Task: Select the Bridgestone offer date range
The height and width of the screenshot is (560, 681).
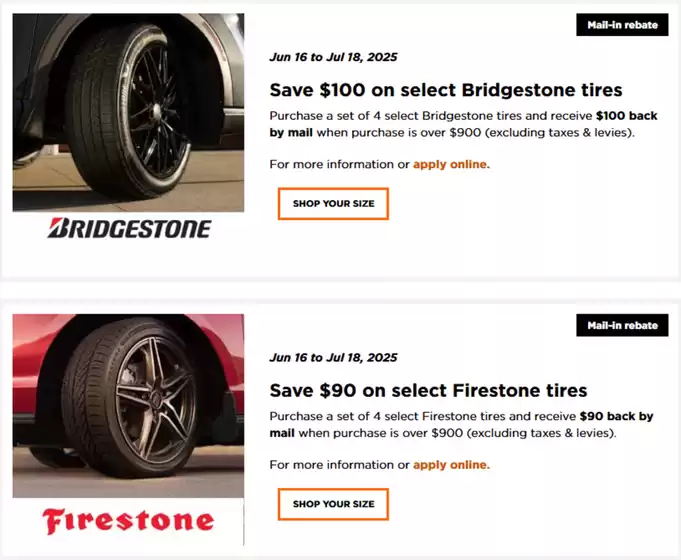Action: pos(333,58)
